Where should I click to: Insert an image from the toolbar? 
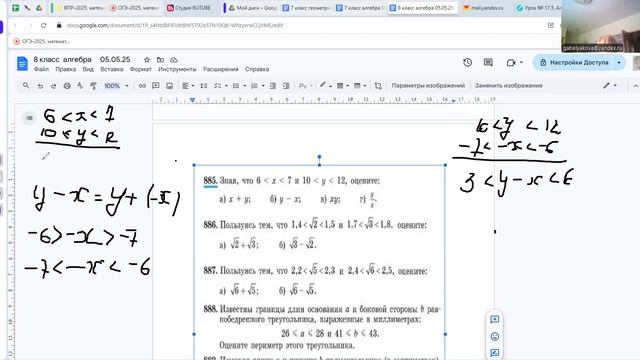[169, 86]
